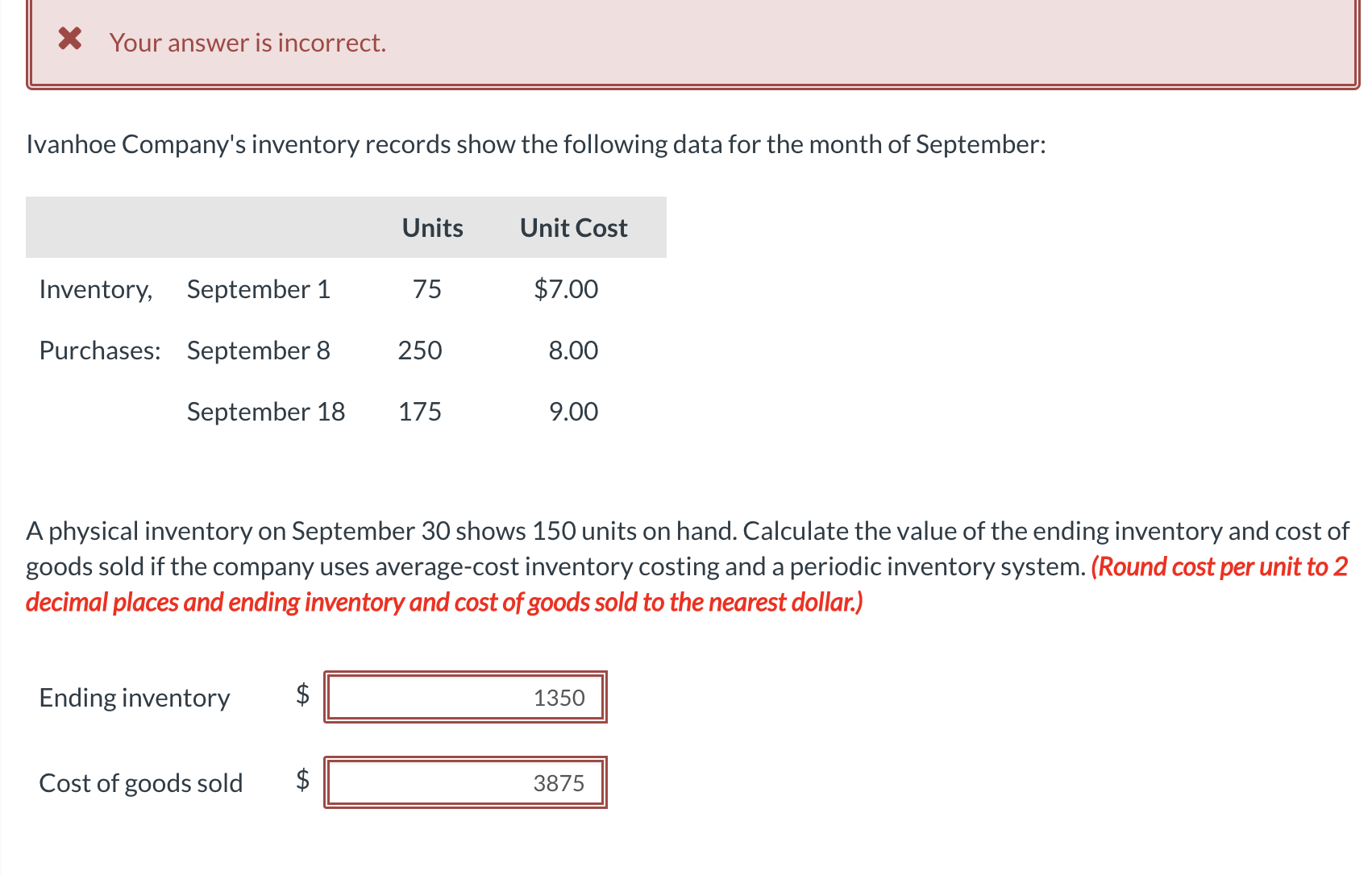Click the 175 units value
The width and height of the screenshot is (1372, 875).
[x=420, y=411]
